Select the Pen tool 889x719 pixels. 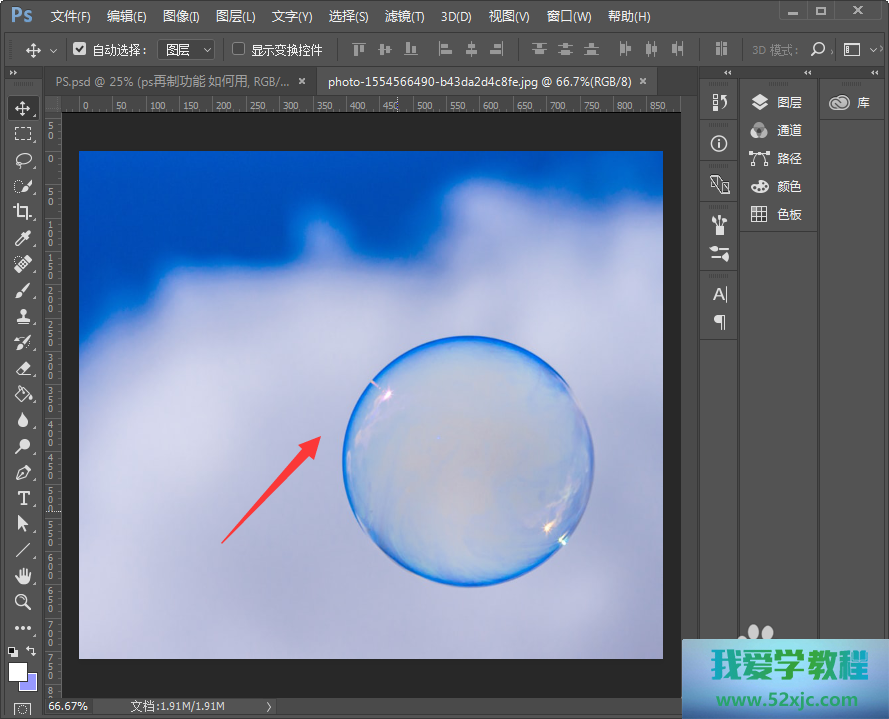[23, 472]
